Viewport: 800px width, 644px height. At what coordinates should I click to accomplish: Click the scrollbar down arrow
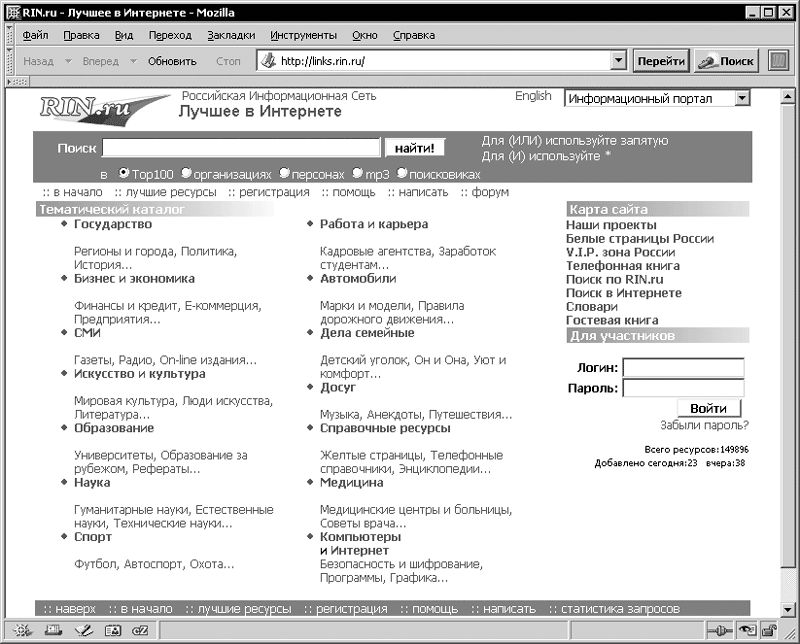[x=788, y=609]
